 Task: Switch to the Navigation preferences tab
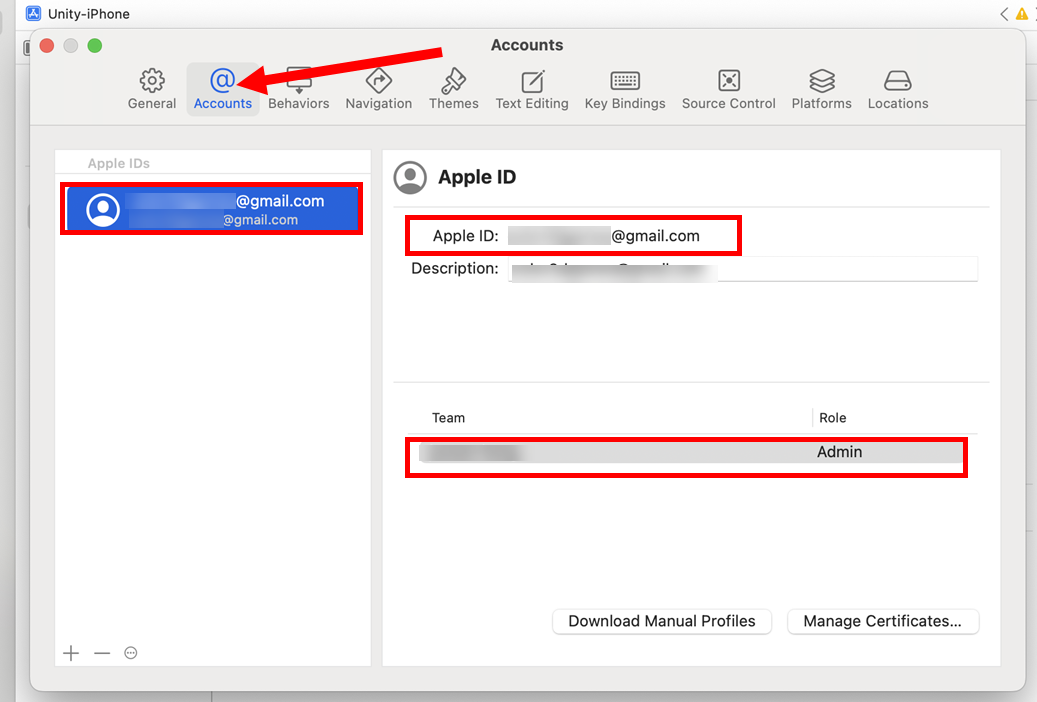coord(378,89)
